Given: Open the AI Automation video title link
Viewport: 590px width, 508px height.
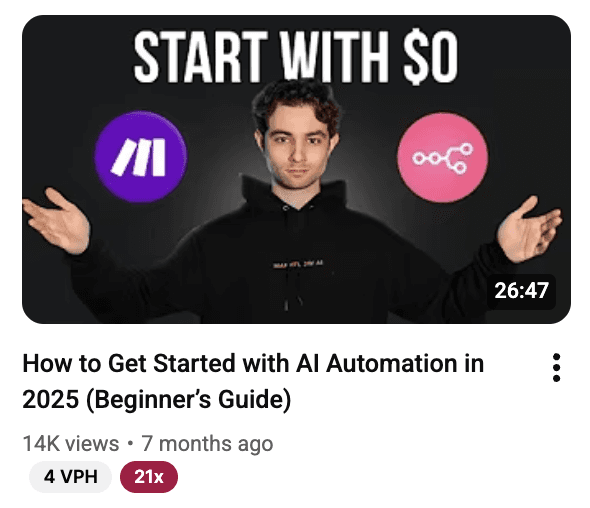Looking at the screenshot, I should click(x=253, y=381).
